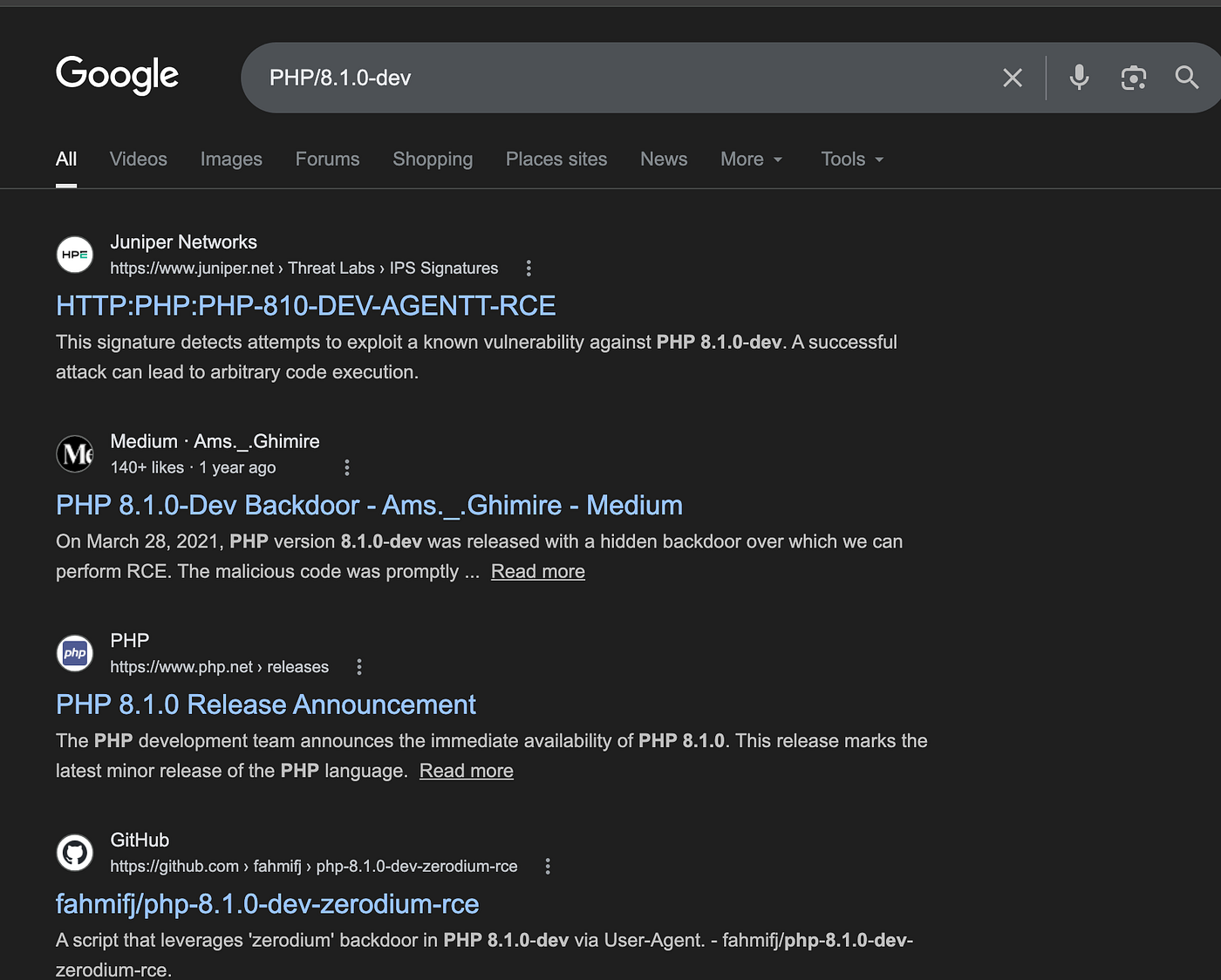Open three-dot menu for GitHub result
The image size is (1221, 980).
coord(548,867)
